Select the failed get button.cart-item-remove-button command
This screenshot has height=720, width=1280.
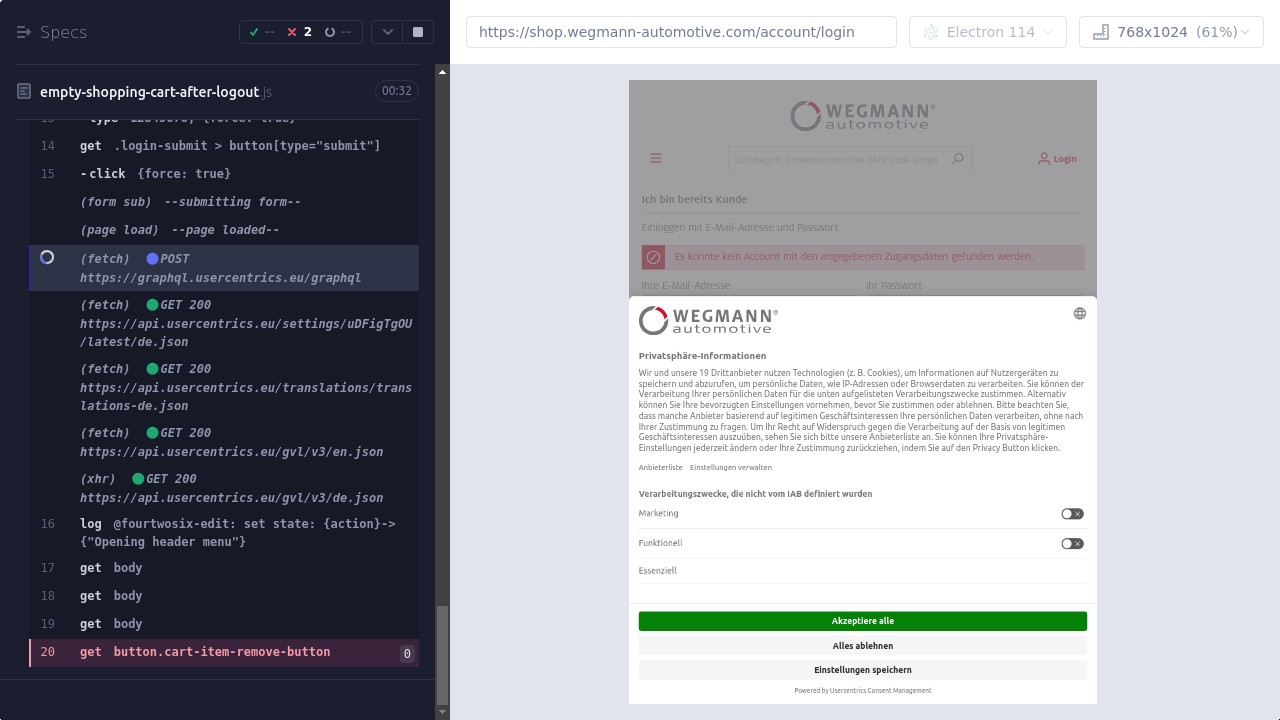pyautogui.click(x=224, y=652)
